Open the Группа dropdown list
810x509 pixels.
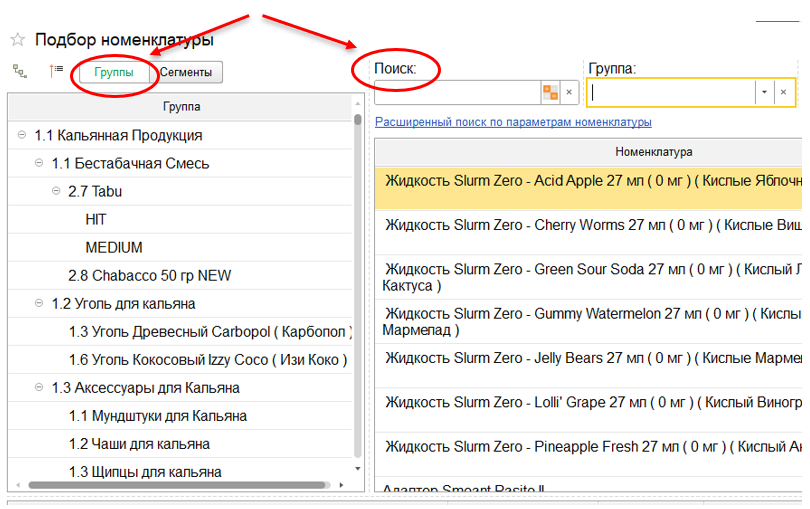pyautogui.click(x=764, y=92)
